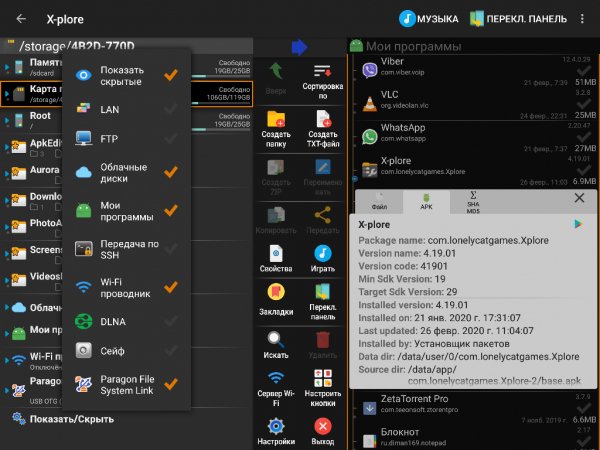600x450 pixels.
Task: Start Сервер Wi-Fi from toolbar
Action: click(x=276, y=388)
